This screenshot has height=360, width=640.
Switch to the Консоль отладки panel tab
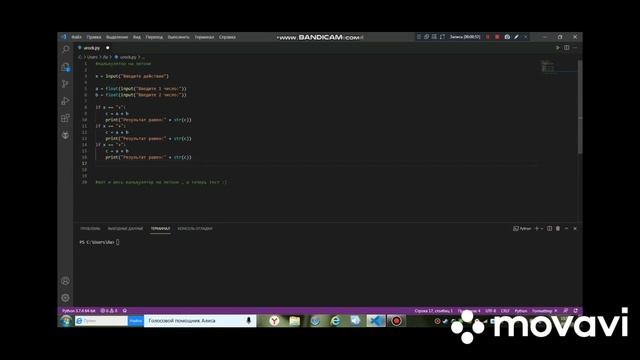[195, 229]
